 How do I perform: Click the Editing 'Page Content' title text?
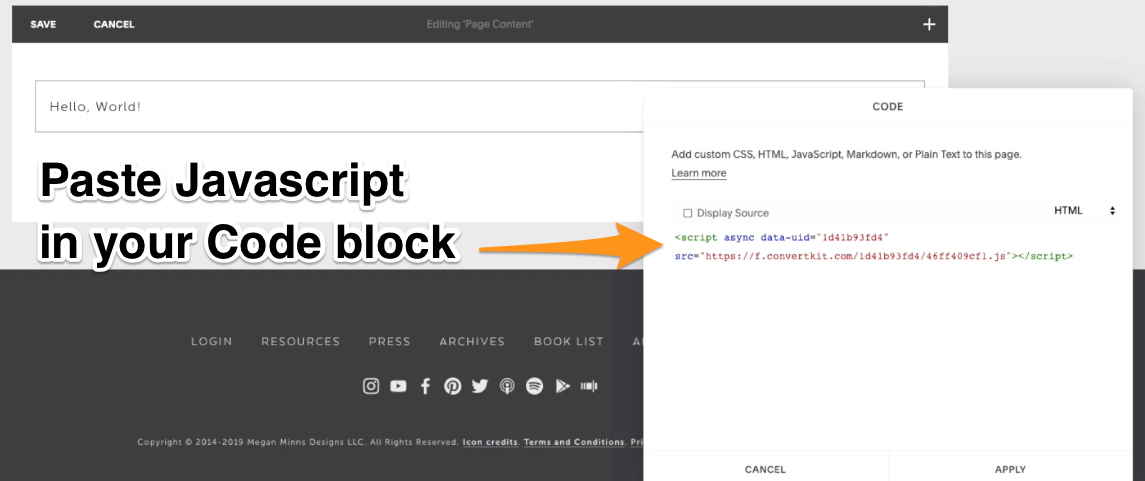[480, 24]
